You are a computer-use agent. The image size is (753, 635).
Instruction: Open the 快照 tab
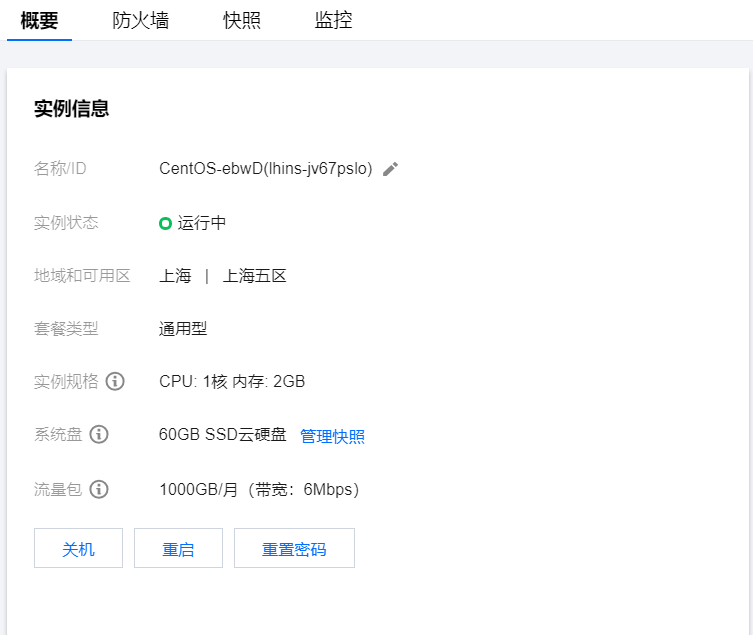coord(242,21)
